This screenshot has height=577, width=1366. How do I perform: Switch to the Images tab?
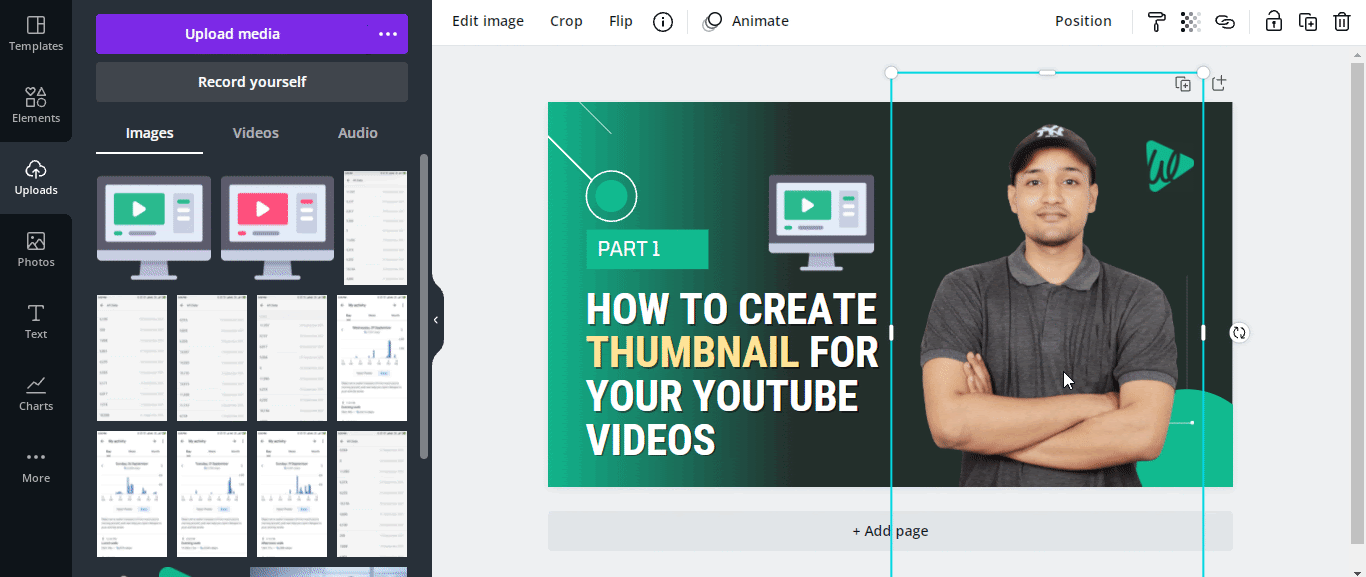149,133
